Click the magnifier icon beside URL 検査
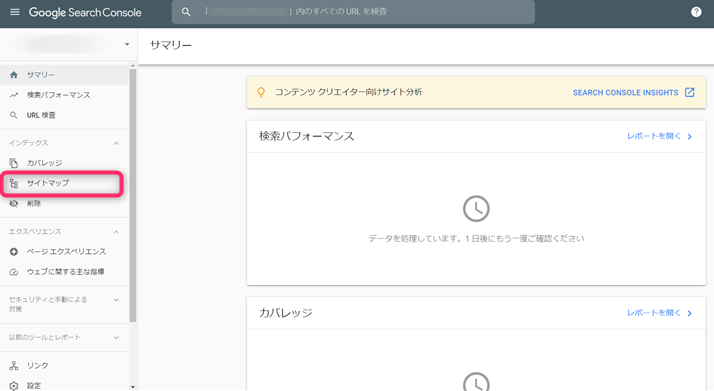Screen dimensions: 714x391 click(14, 115)
